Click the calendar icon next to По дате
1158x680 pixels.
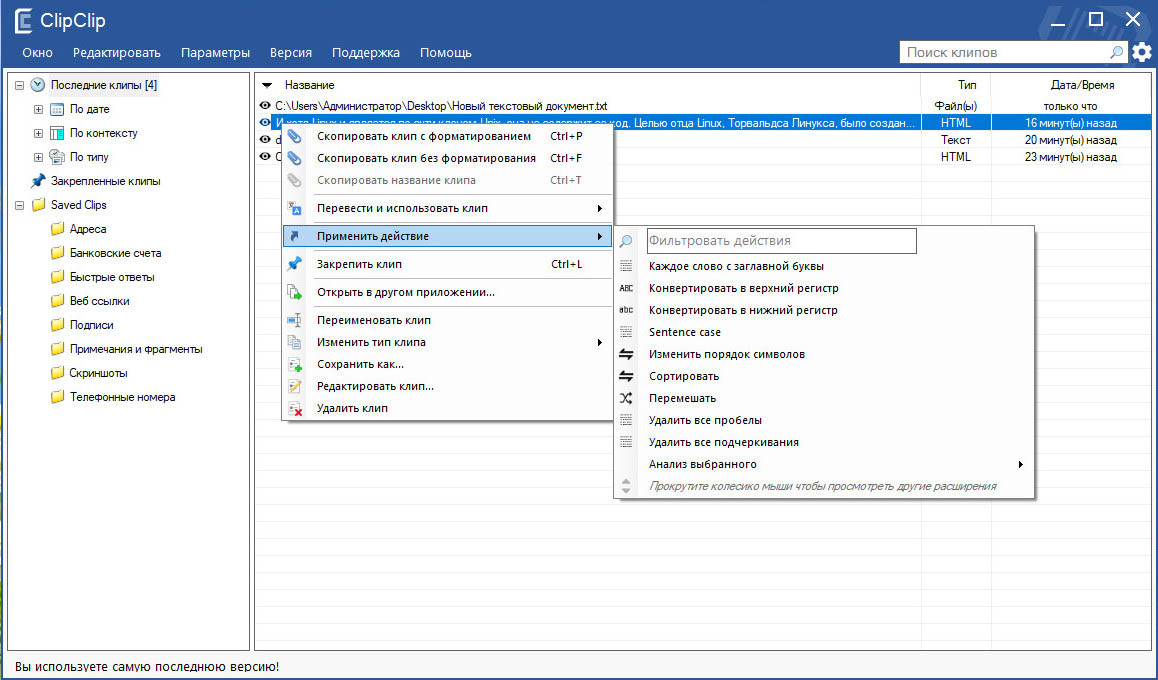pyautogui.click(x=57, y=109)
